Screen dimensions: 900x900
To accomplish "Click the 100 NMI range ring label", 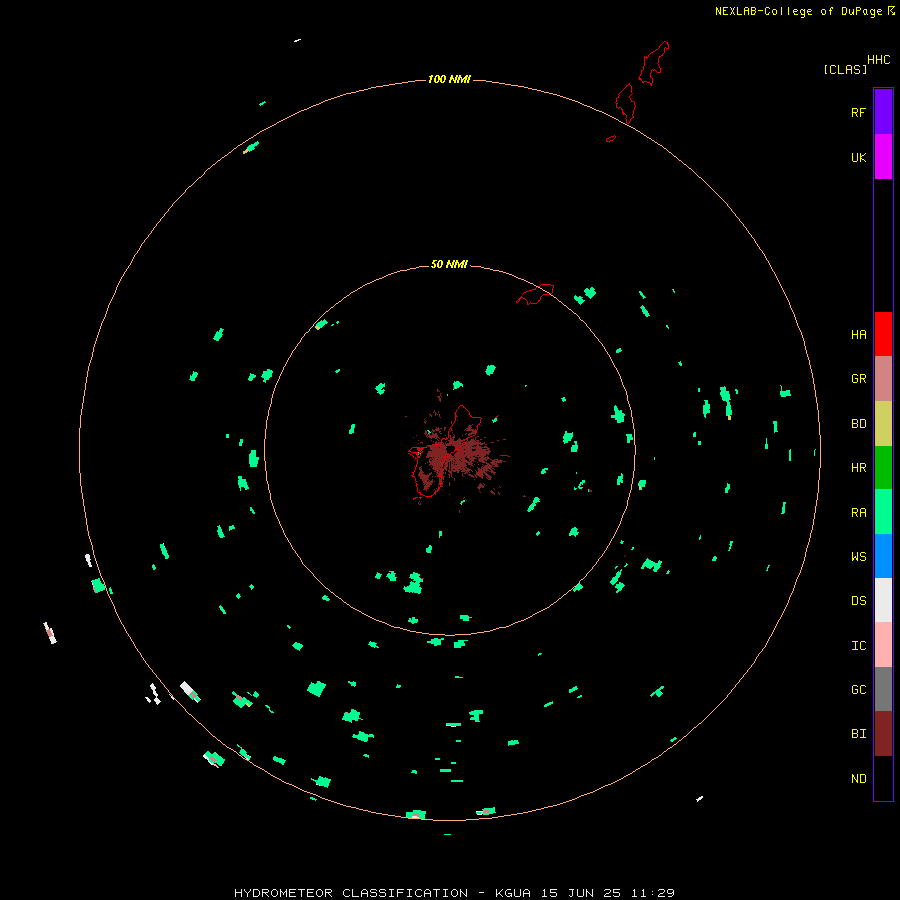I will (x=449, y=79).
